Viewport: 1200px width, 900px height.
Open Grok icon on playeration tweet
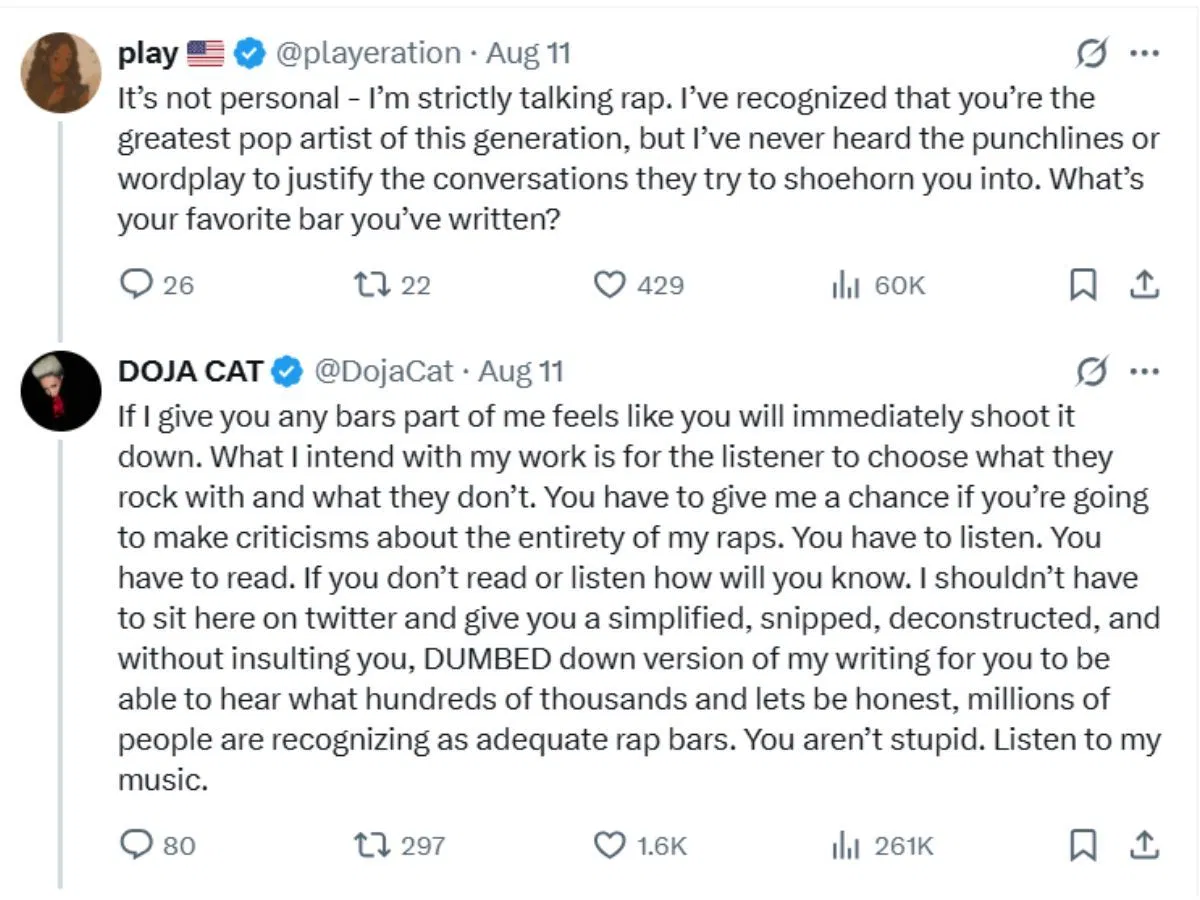point(1091,55)
